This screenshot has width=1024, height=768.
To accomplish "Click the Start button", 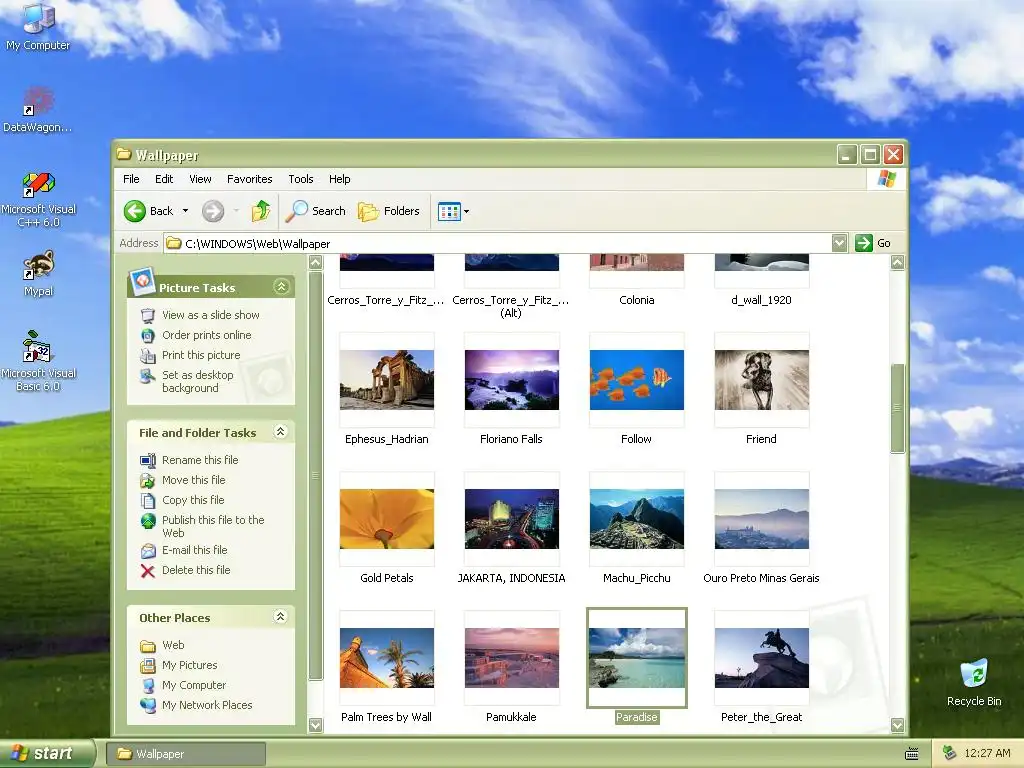I will 47,753.
